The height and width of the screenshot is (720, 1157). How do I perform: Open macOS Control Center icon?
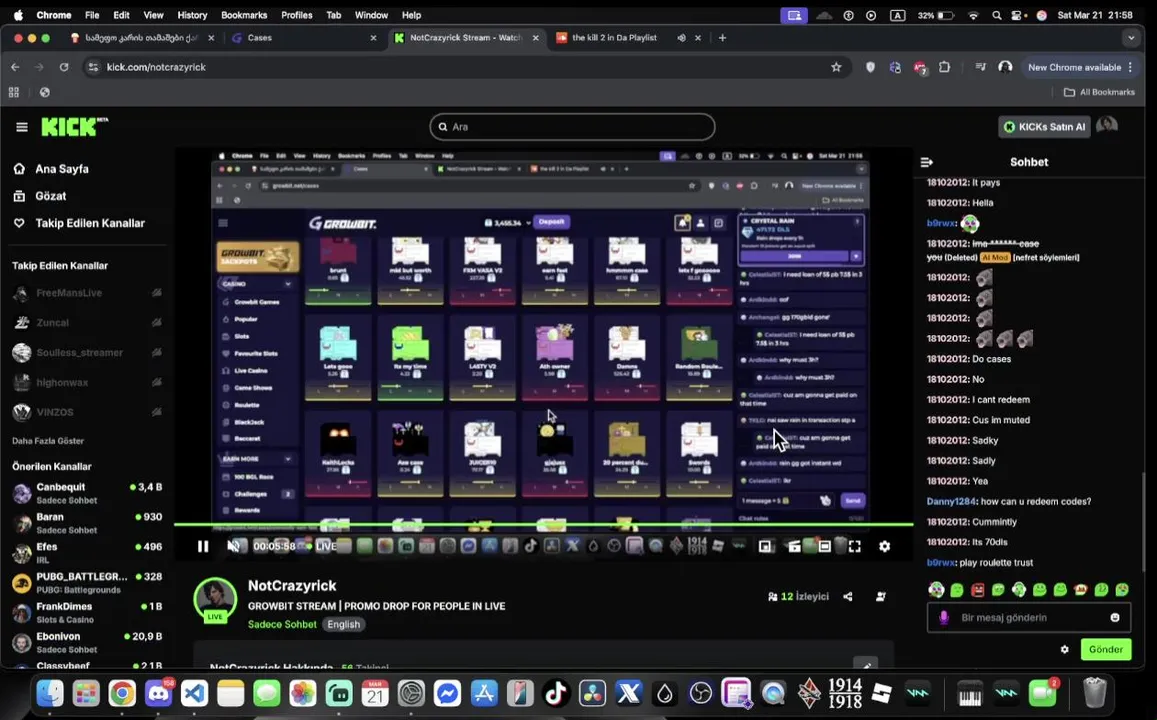pos(1018,15)
